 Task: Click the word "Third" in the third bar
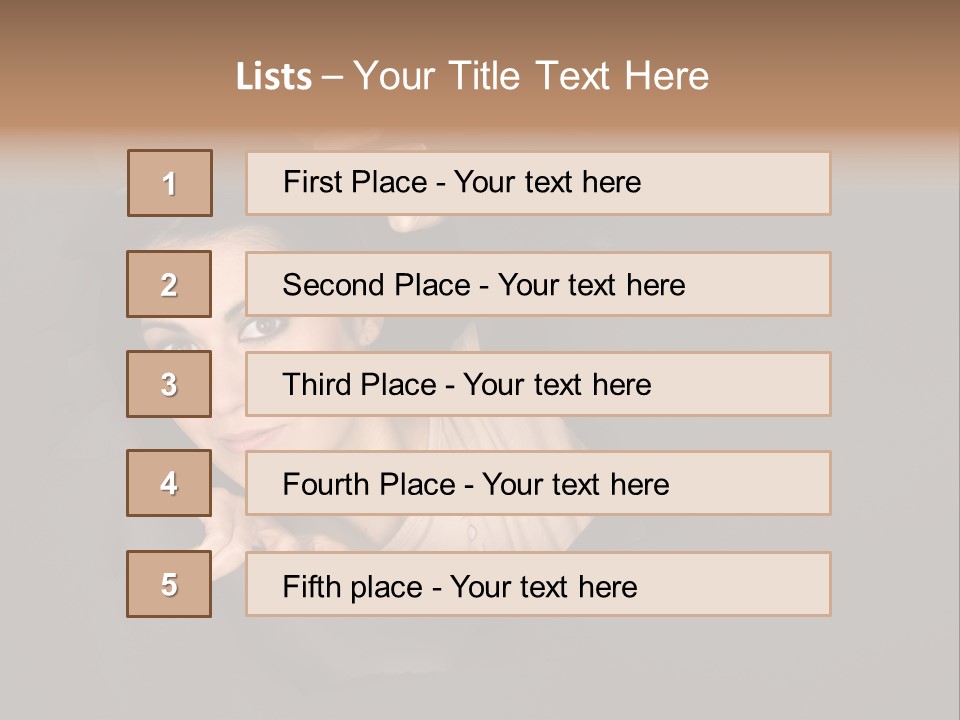click(x=318, y=385)
